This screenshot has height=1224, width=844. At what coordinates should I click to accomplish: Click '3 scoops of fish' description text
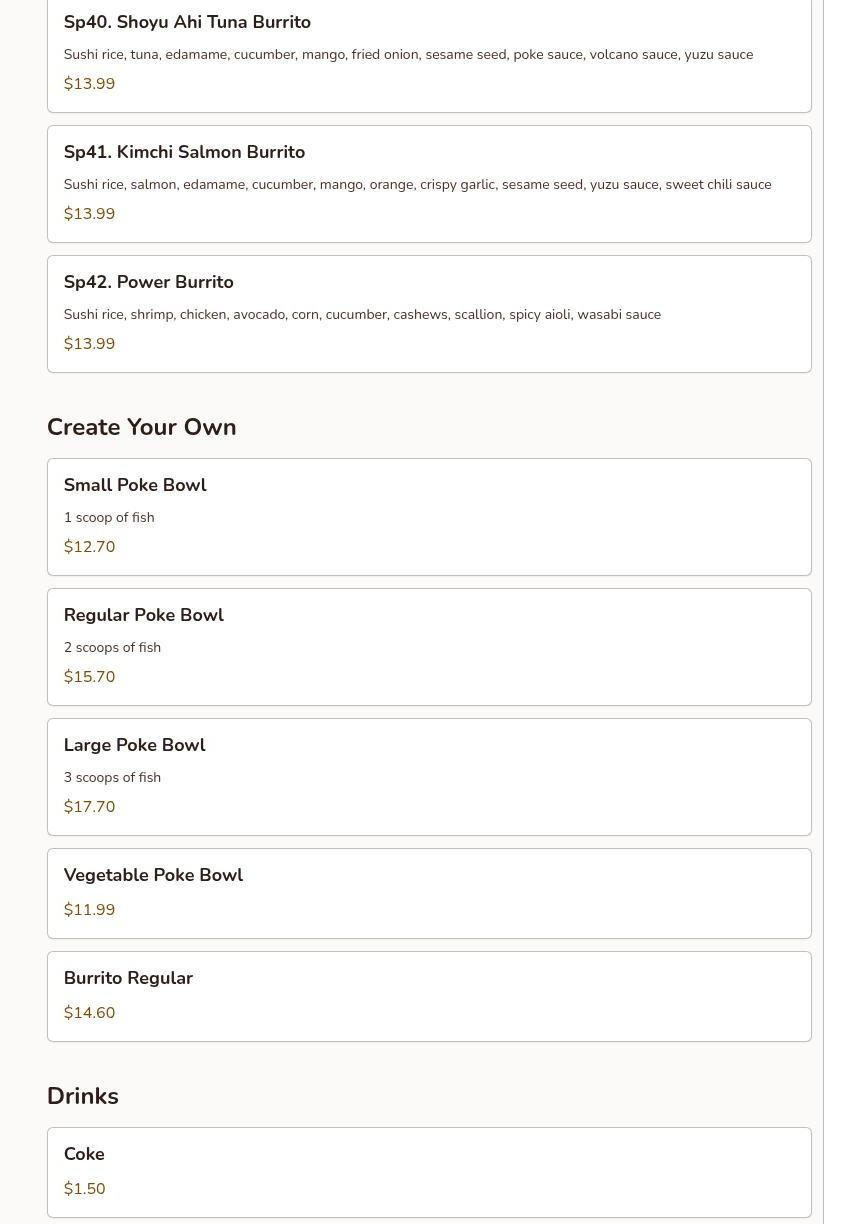click(x=112, y=778)
